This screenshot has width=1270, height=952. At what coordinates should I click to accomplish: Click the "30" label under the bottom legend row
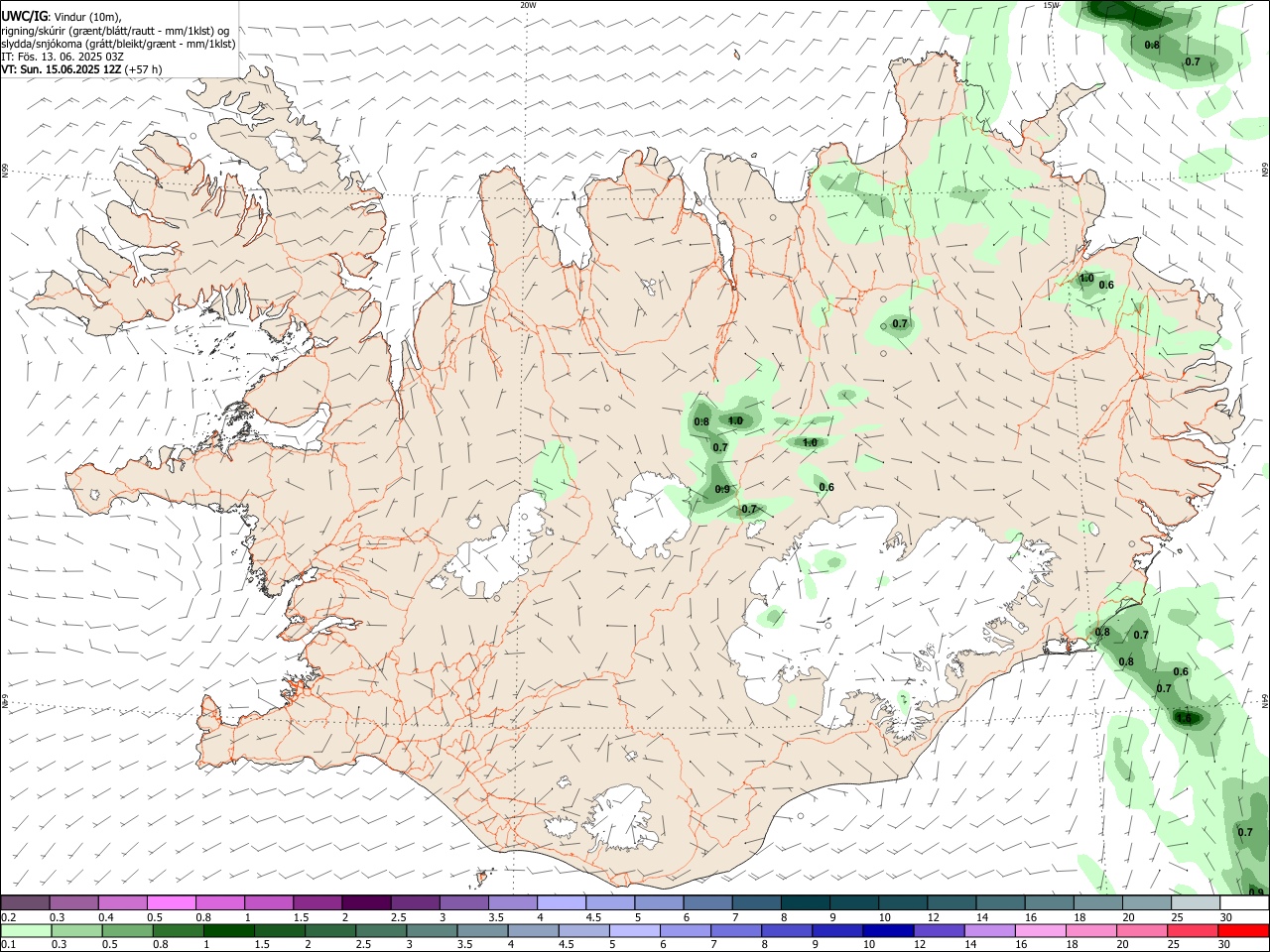click(x=1224, y=945)
